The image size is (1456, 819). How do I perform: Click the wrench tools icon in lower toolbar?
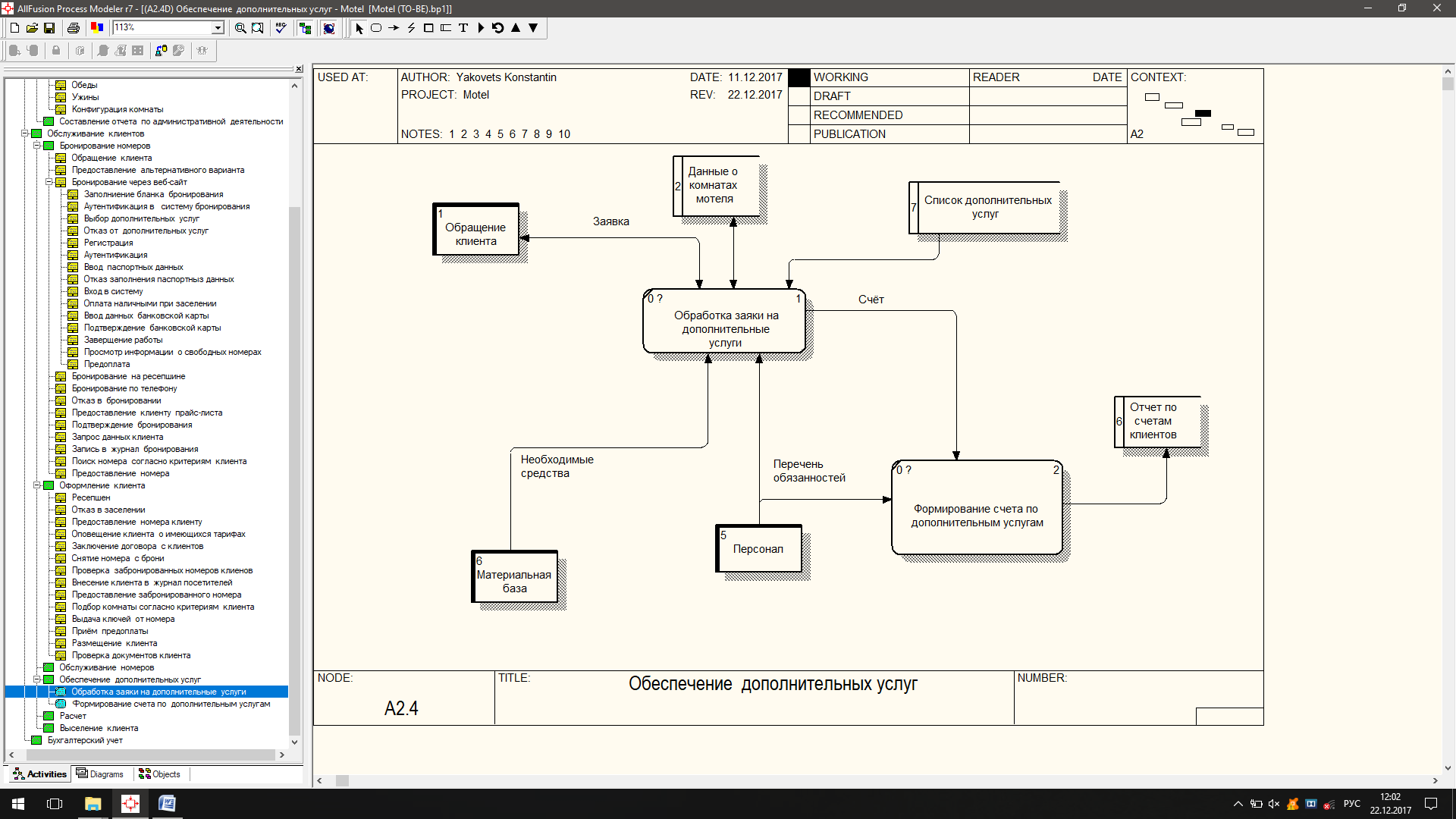178,51
